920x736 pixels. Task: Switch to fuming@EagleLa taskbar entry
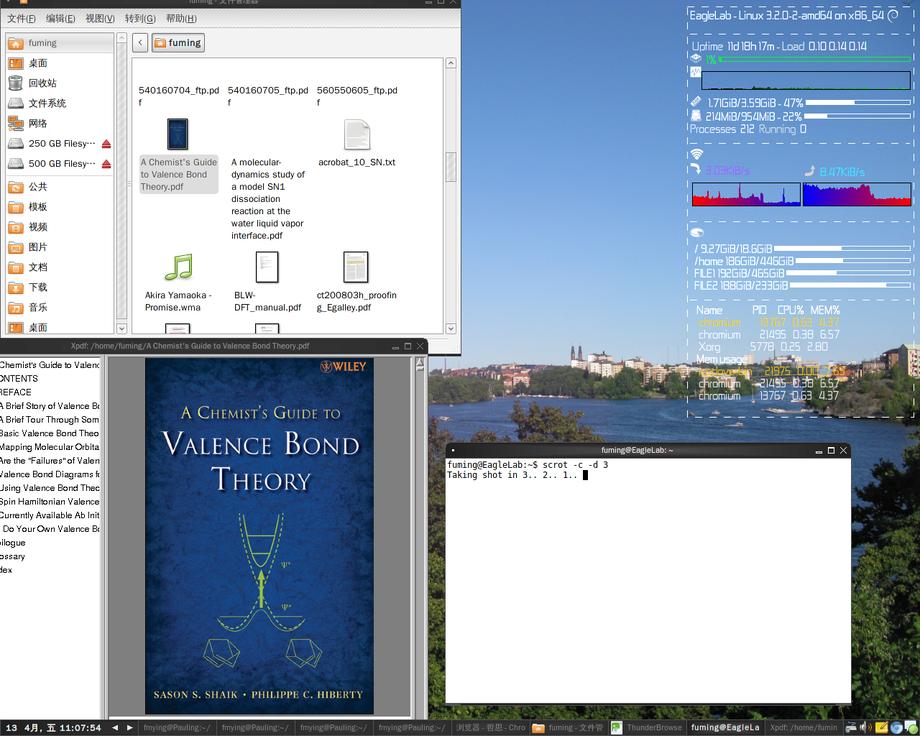point(725,728)
